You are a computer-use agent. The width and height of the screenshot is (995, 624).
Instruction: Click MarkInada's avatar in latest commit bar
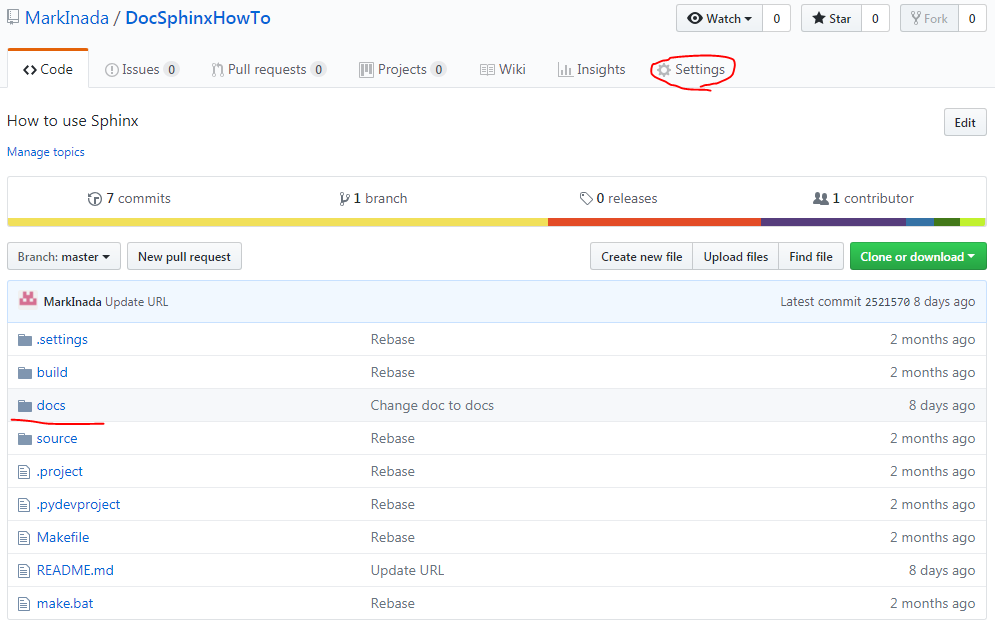[x=28, y=299]
